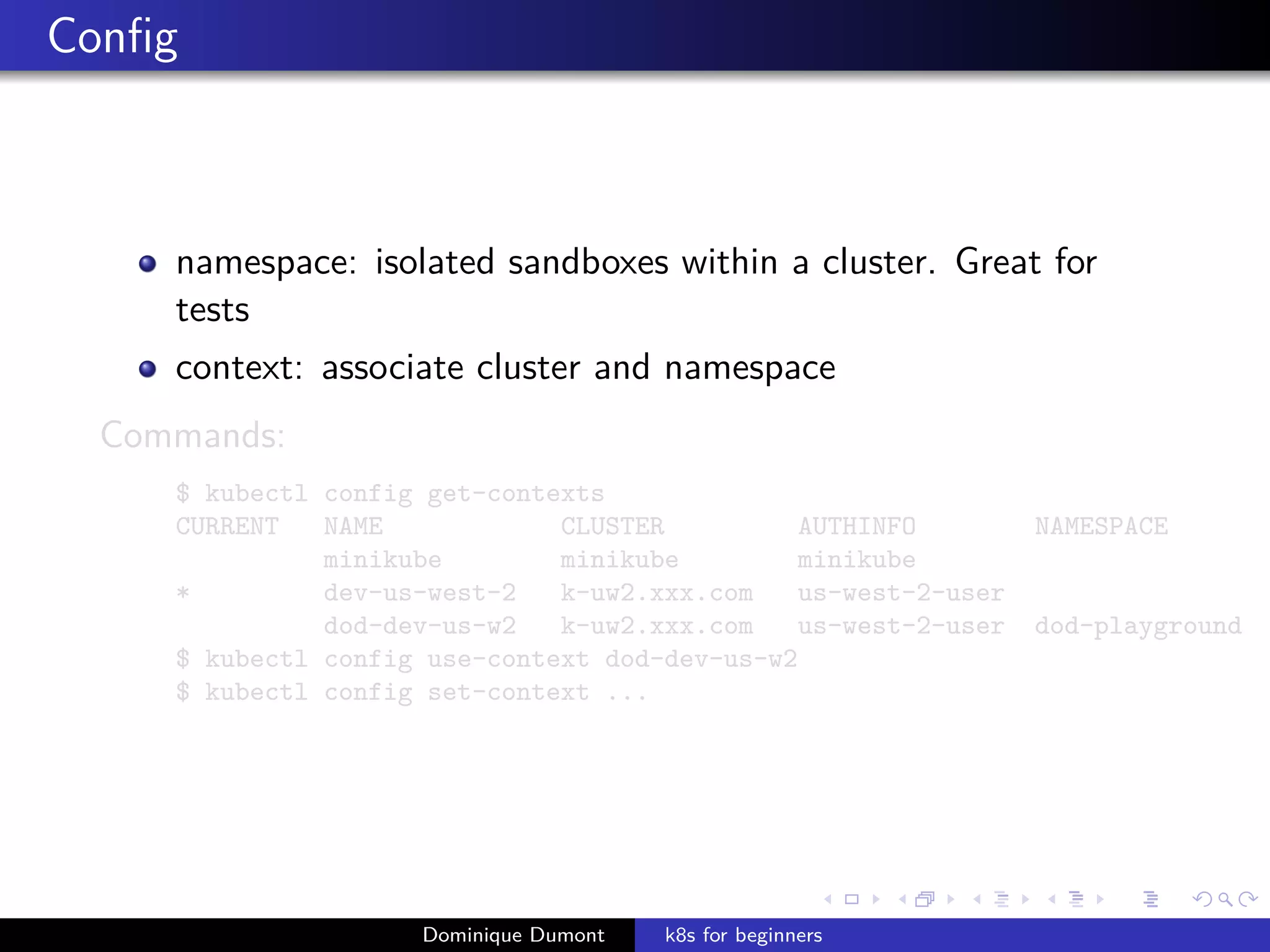
Task: Click the k8s for beginners footer title
Action: (744, 935)
